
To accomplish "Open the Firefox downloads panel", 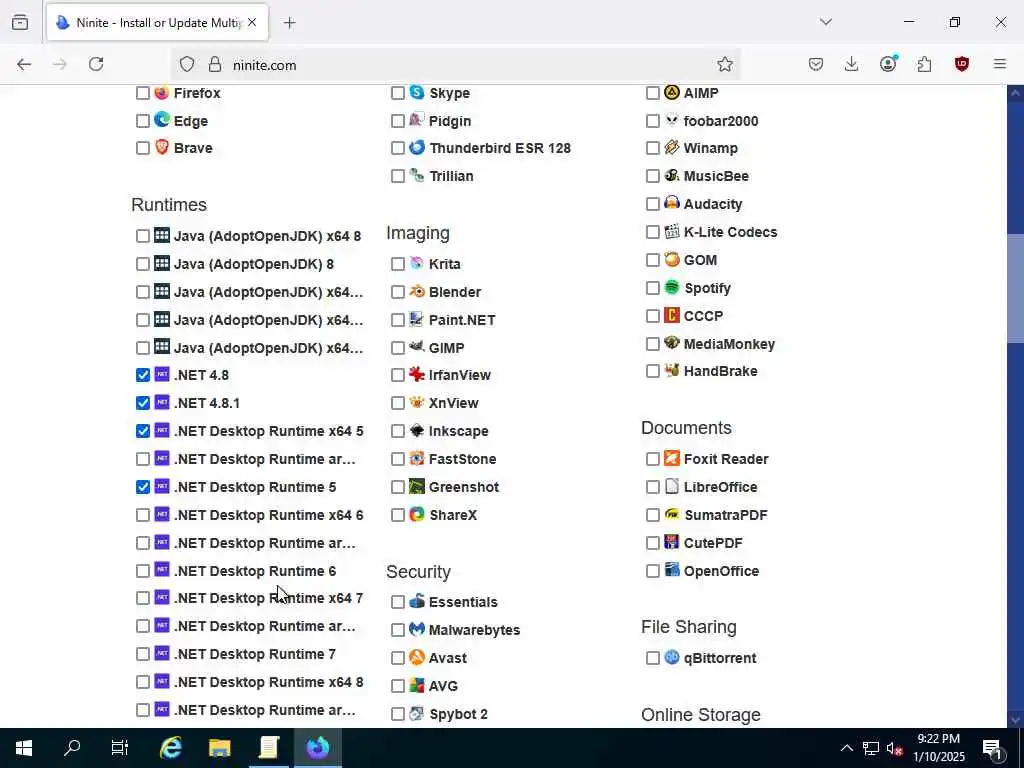I will click(x=851, y=64).
